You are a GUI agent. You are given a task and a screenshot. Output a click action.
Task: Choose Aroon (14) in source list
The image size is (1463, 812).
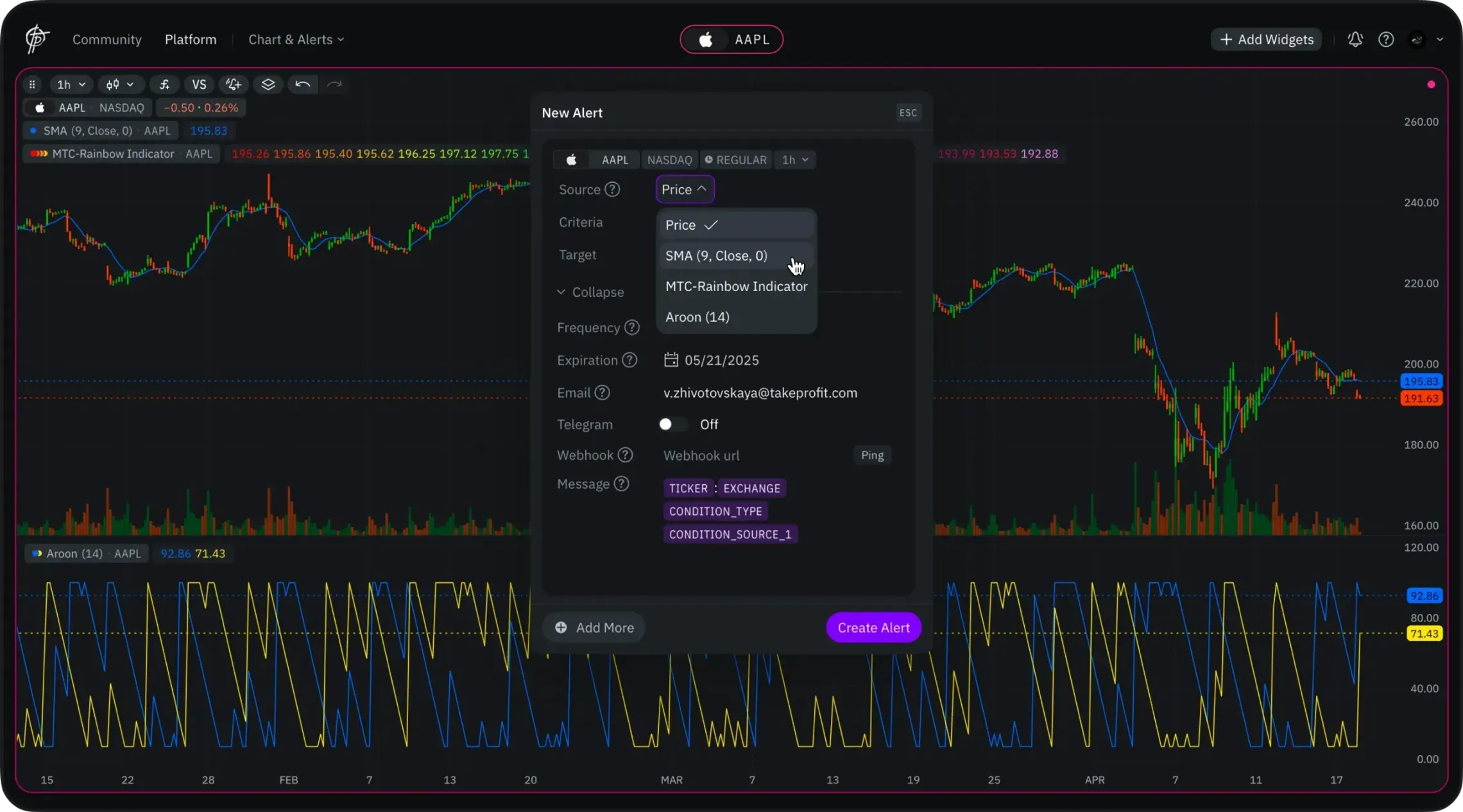pos(697,317)
